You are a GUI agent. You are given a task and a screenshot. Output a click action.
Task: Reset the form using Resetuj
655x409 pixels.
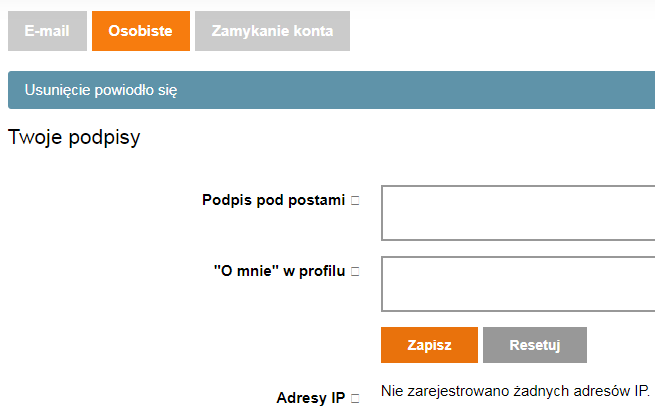click(534, 345)
